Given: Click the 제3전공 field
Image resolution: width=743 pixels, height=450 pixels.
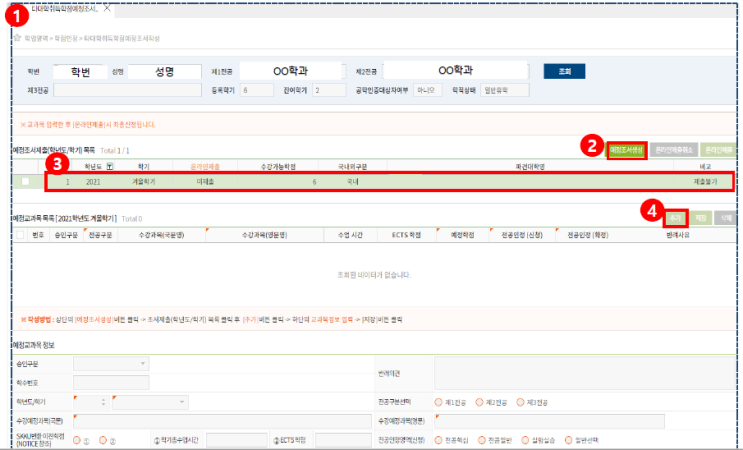Looking at the screenshot, I should click(127, 90).
